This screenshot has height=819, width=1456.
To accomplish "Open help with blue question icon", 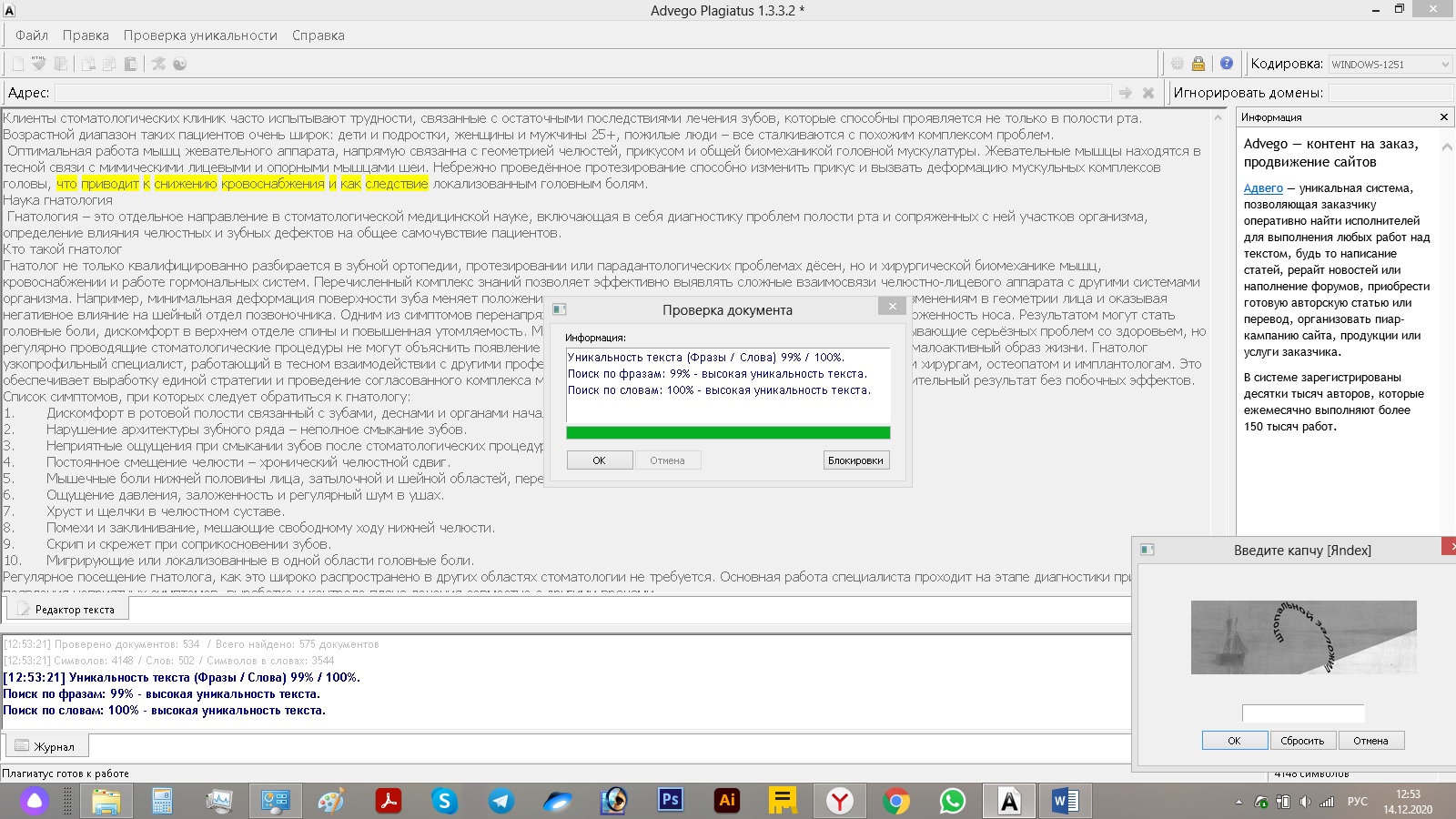I will [1227, 64].
